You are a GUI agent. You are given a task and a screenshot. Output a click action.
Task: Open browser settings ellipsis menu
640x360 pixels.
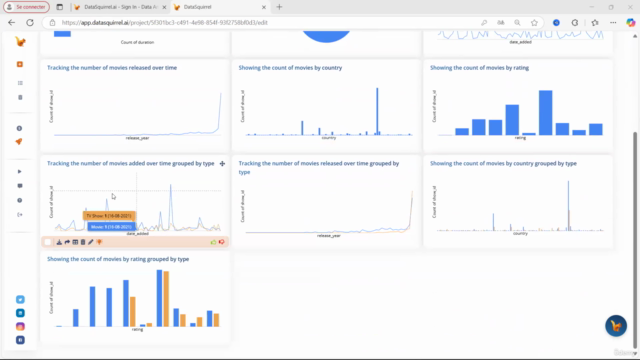point(613,23)
